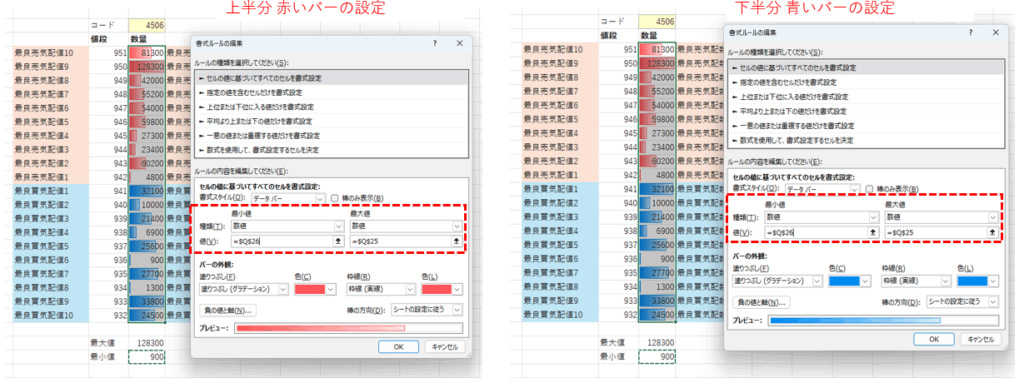1024x383 pixels.
Task: Select yellow code cell 4506 behind blue-bar dialog
Action: (x=657, y=21)
